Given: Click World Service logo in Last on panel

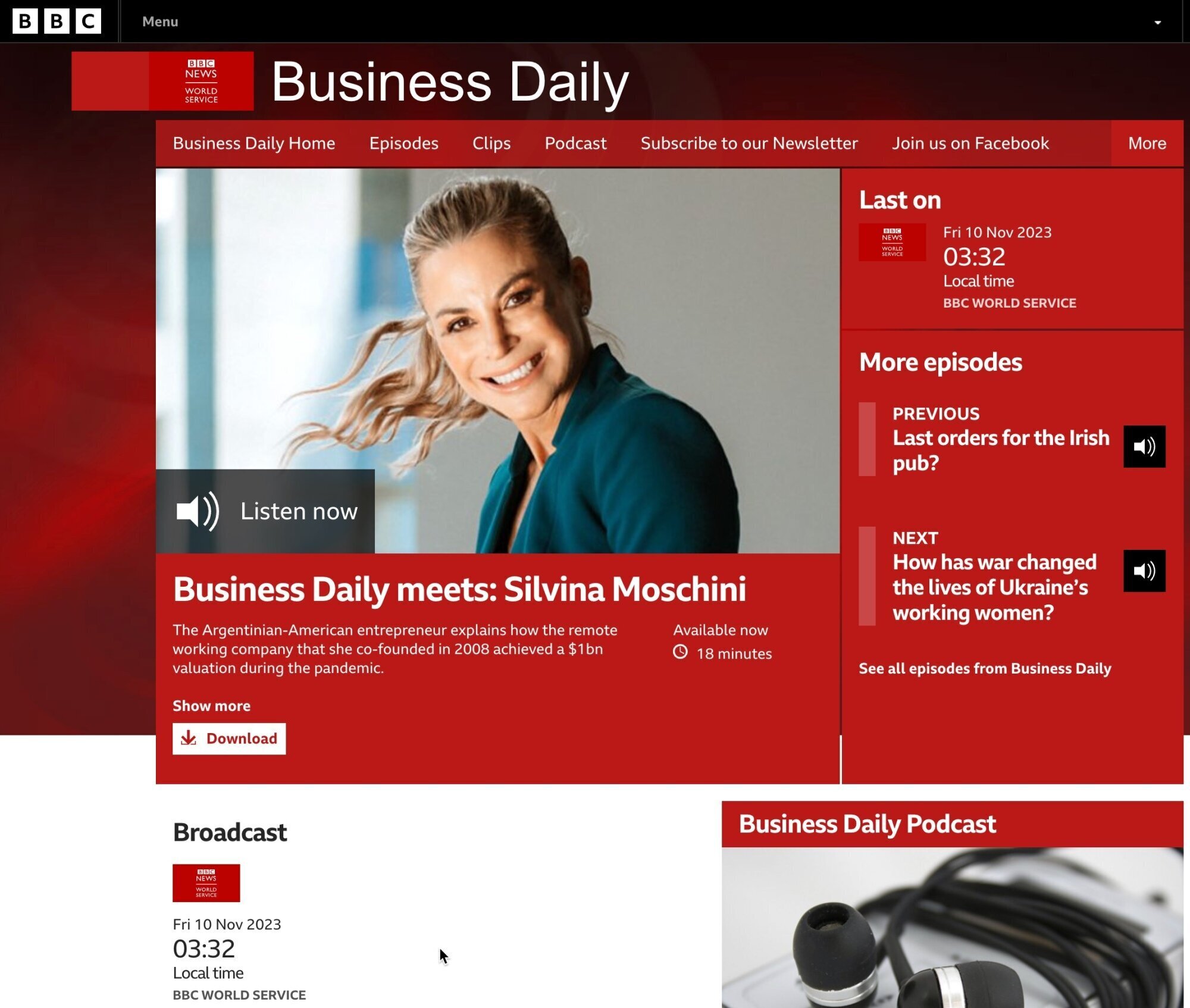Looking at the screenshot, I should click(891, 242).
